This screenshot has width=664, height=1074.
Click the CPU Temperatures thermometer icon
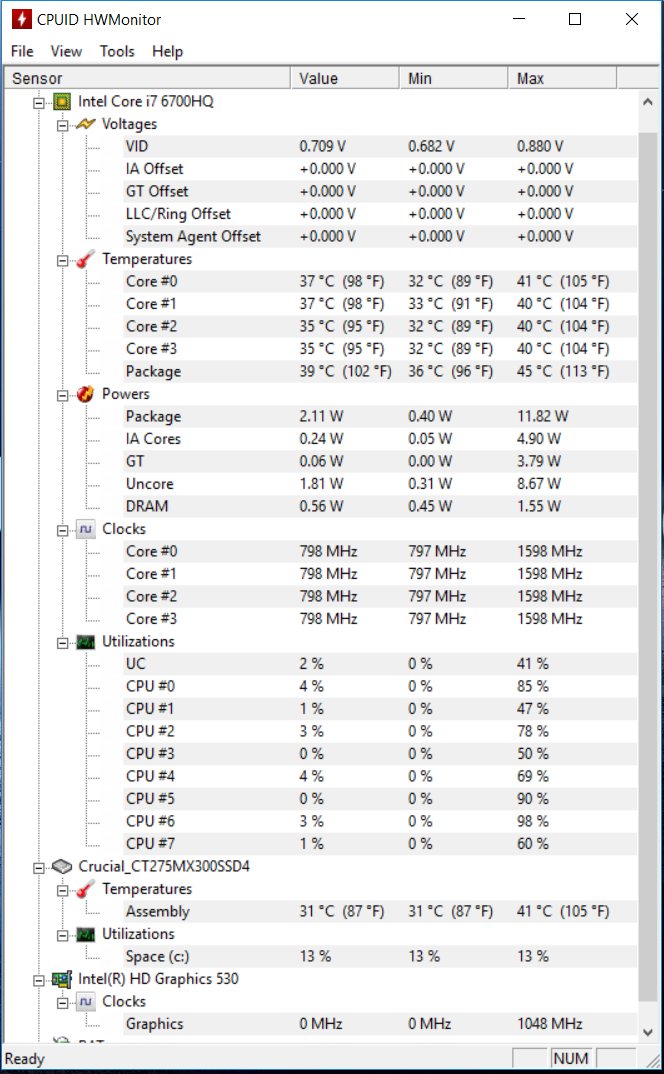[x=85, y=259]
